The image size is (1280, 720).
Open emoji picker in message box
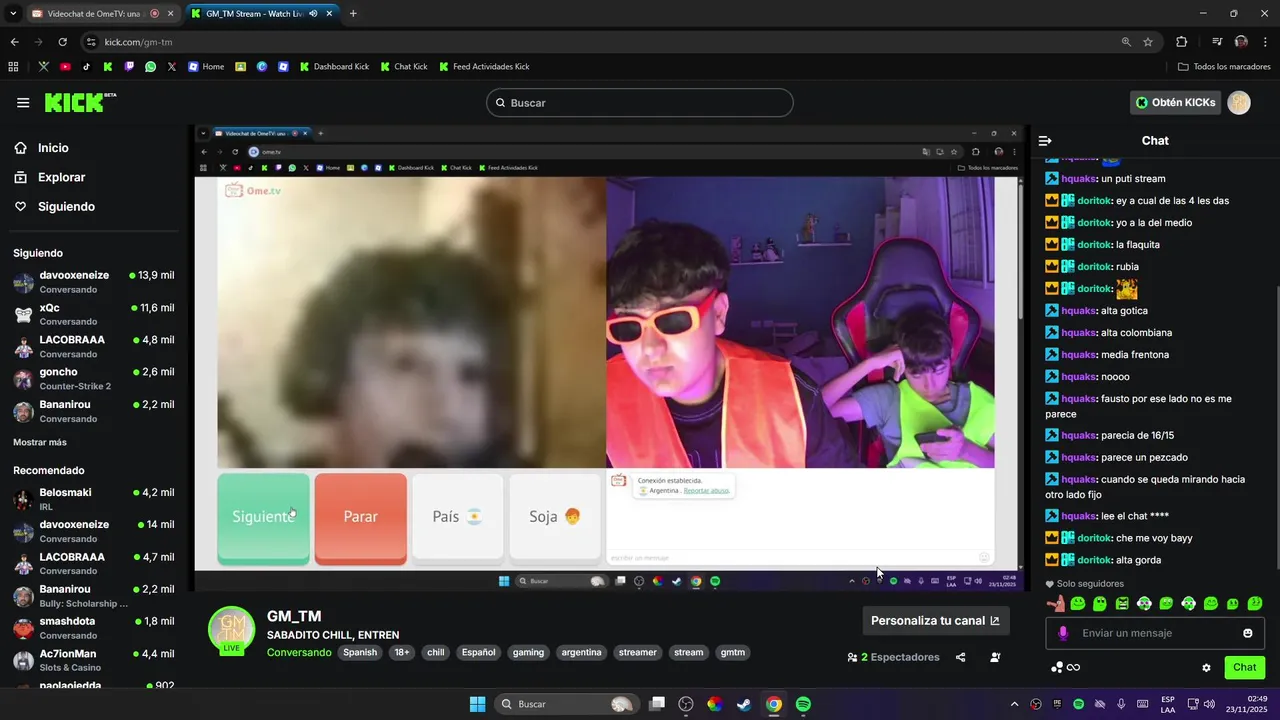point(1248,633)
